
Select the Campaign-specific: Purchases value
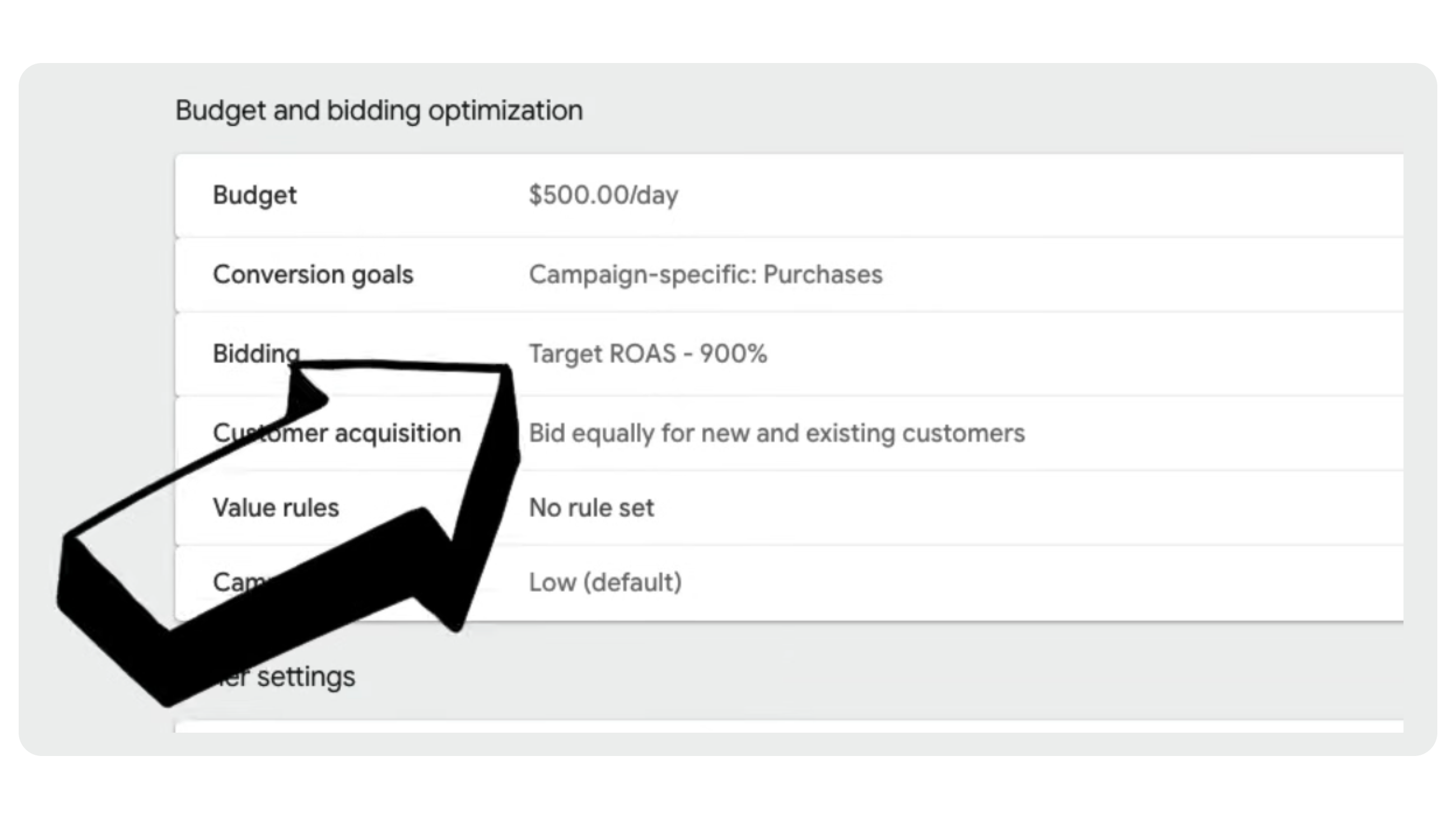click(x=705, y=275)
